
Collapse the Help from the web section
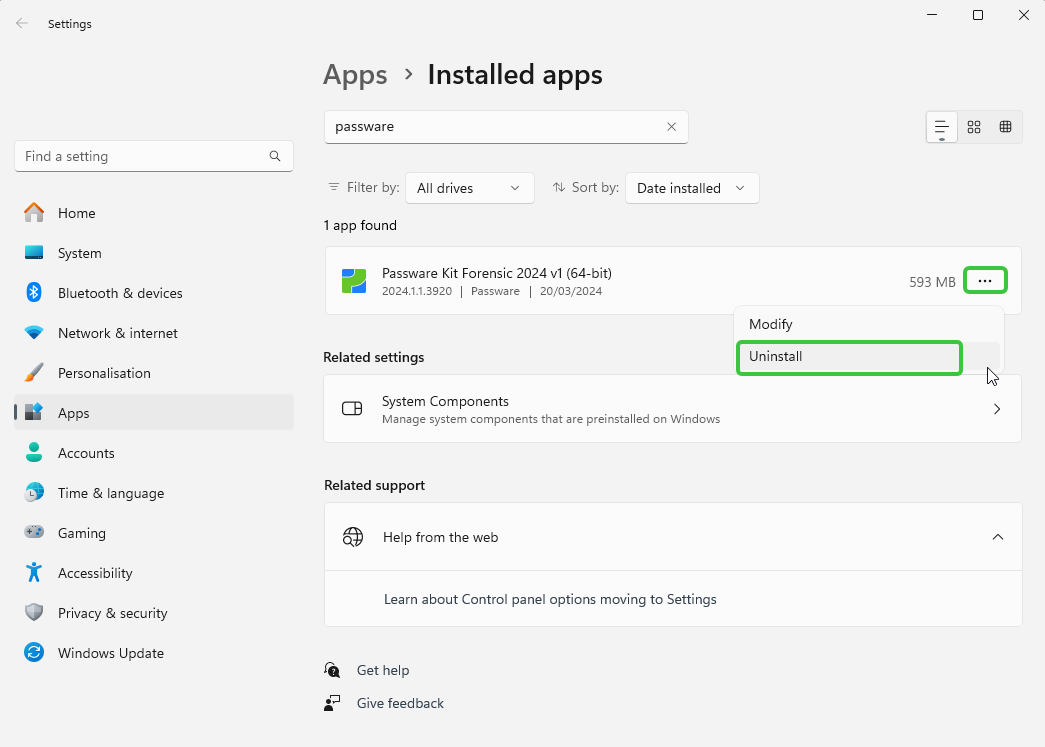[998, 537]
